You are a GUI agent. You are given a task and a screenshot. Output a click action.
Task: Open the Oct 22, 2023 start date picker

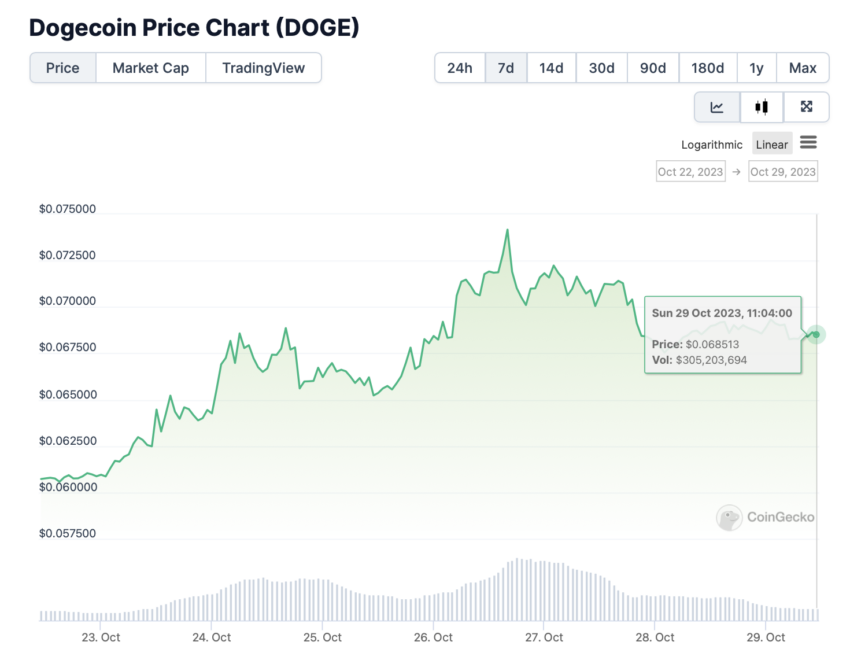coord(691,172)
